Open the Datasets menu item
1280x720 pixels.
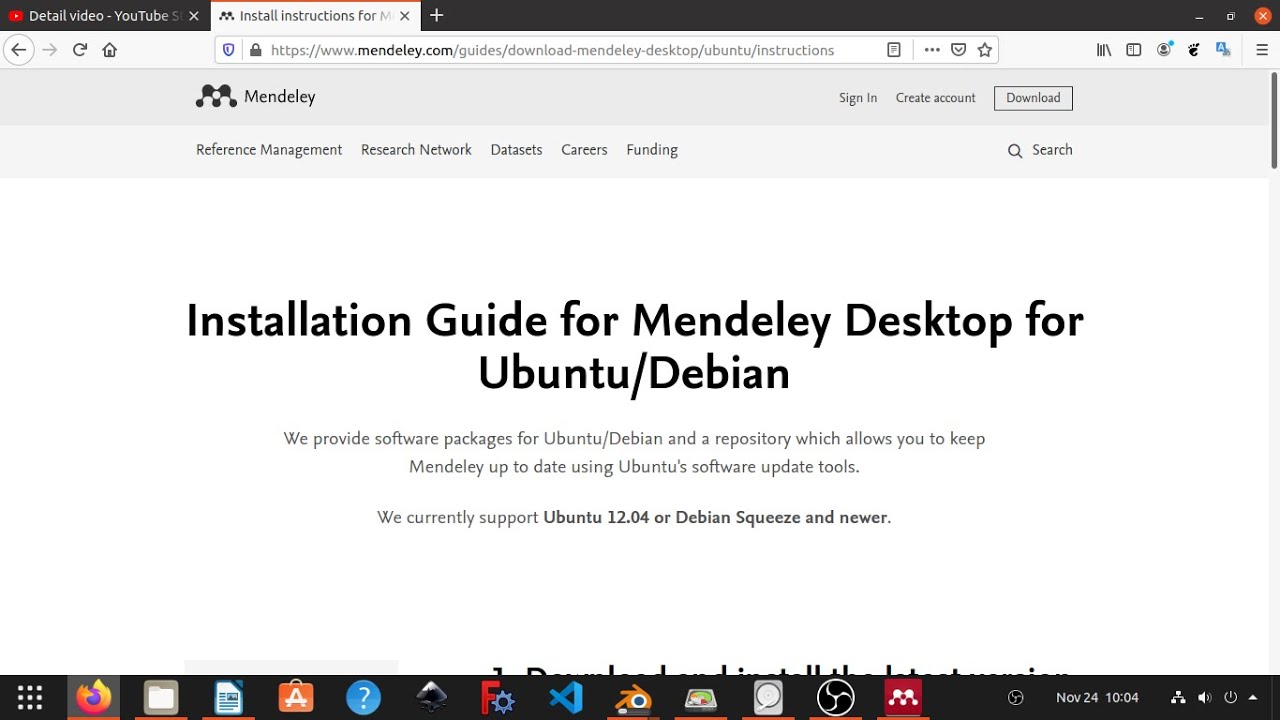(516, 150)
